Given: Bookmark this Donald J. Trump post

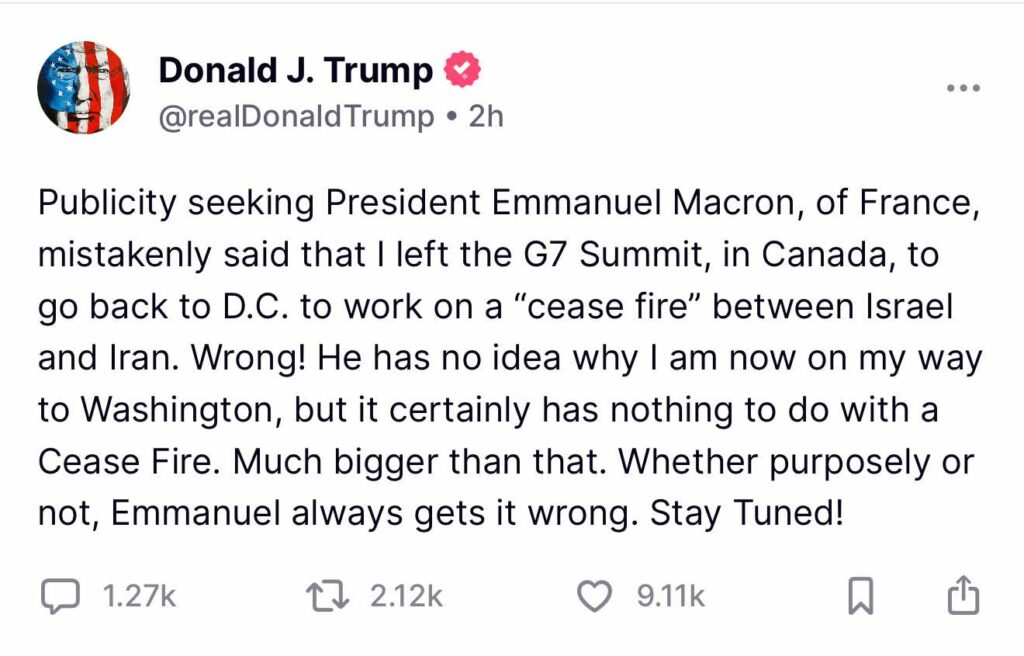Looking at the screenshot, I should click(x=860, y=598).
